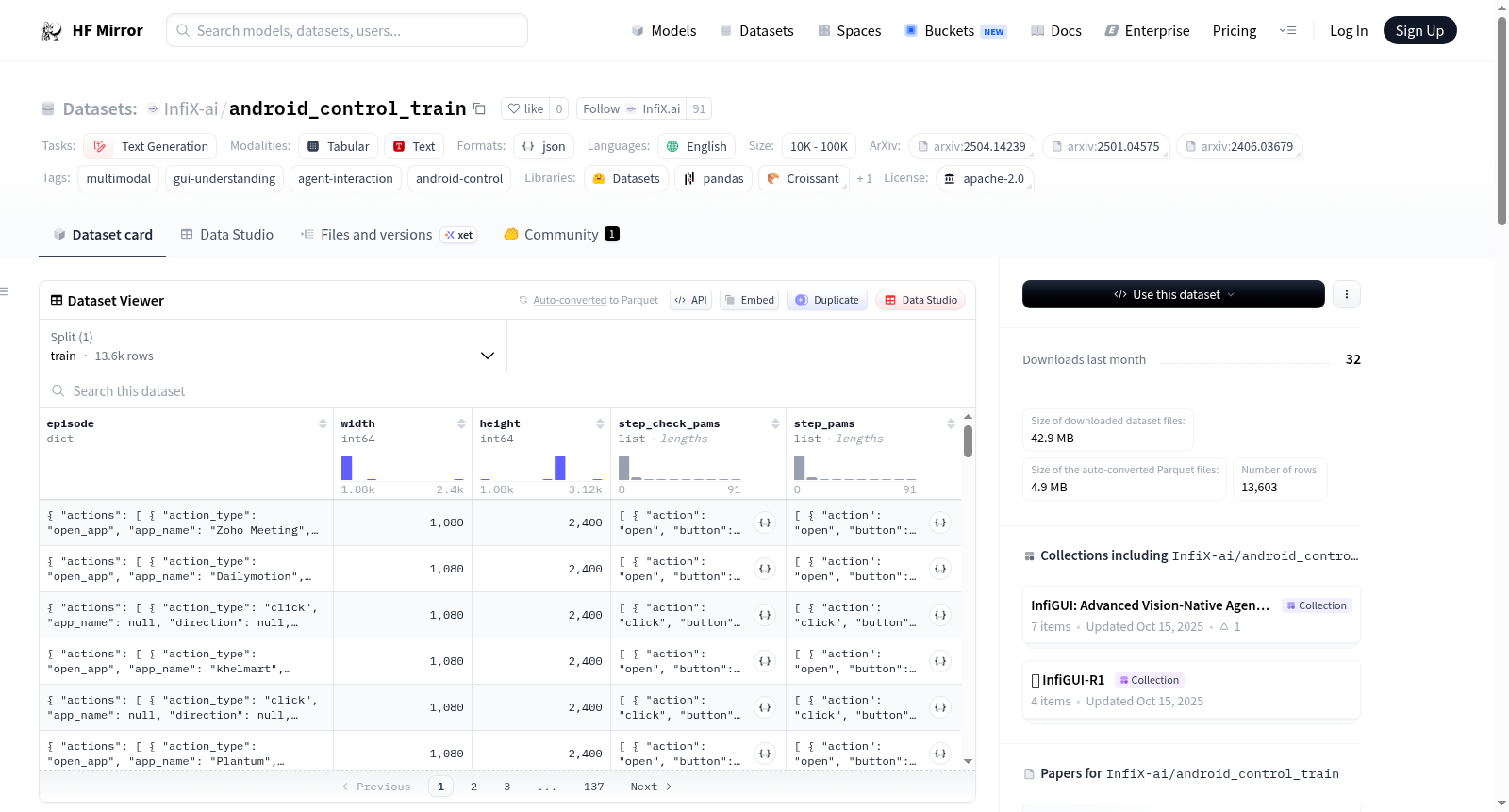Screen dimensions: 1509x812
Task: Expand JSON in Dailymotion row step_pams
Action: (x=940, y=569)
